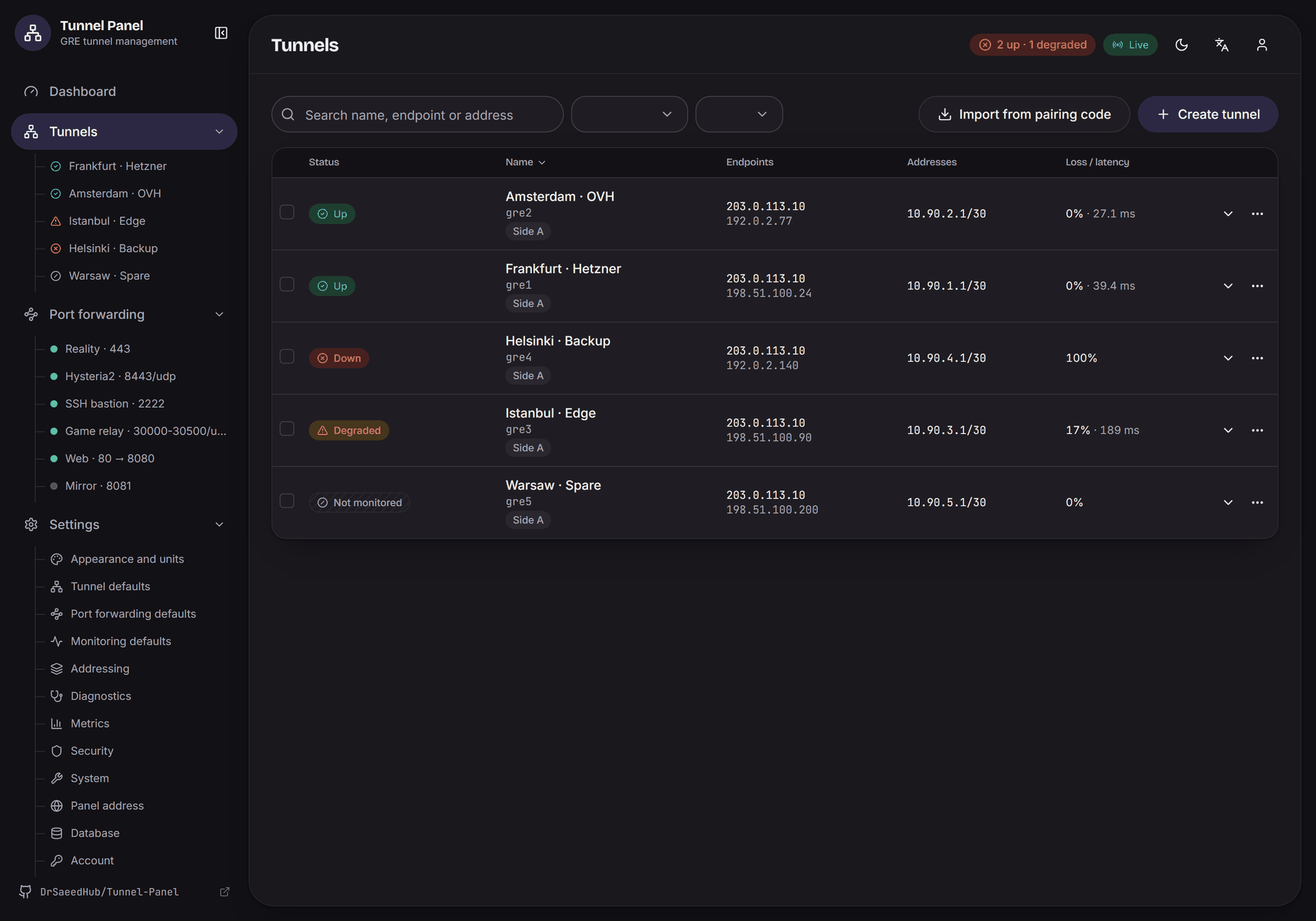This screenshot has width=1316, height=921.
Task: Open the user account icon
Action: pyautogui.click(x=1262, y=45)
